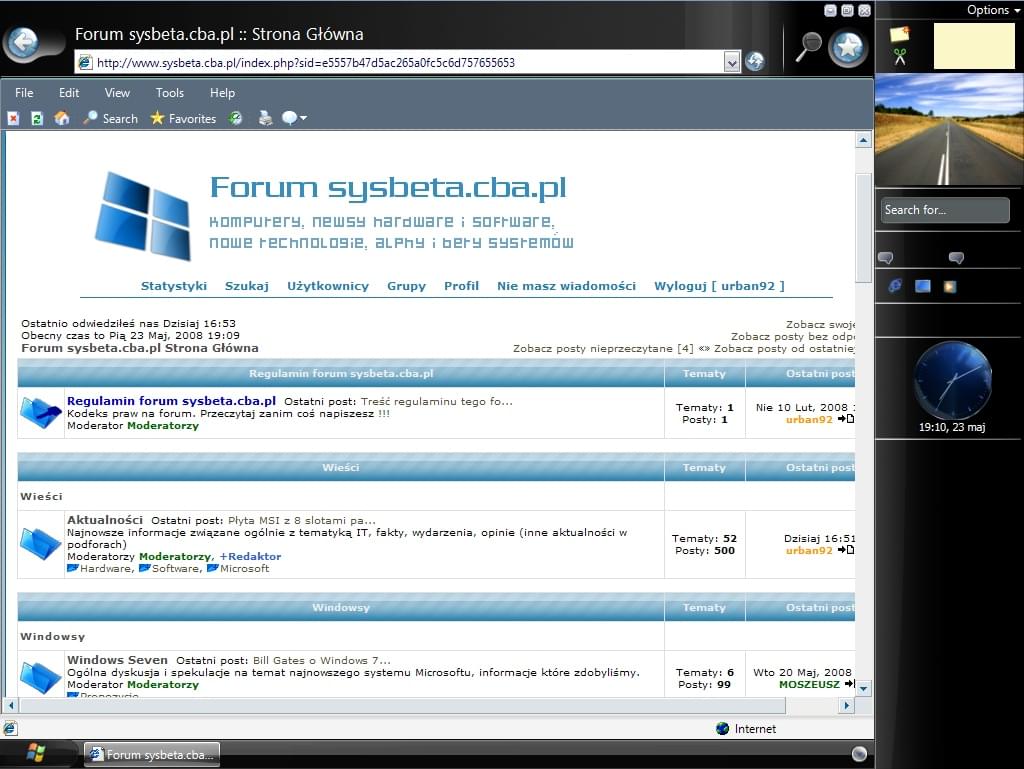This screenshot has width=1024, height=769.
Task: Print the page using printer icon
Action: (x=265, y=118)
